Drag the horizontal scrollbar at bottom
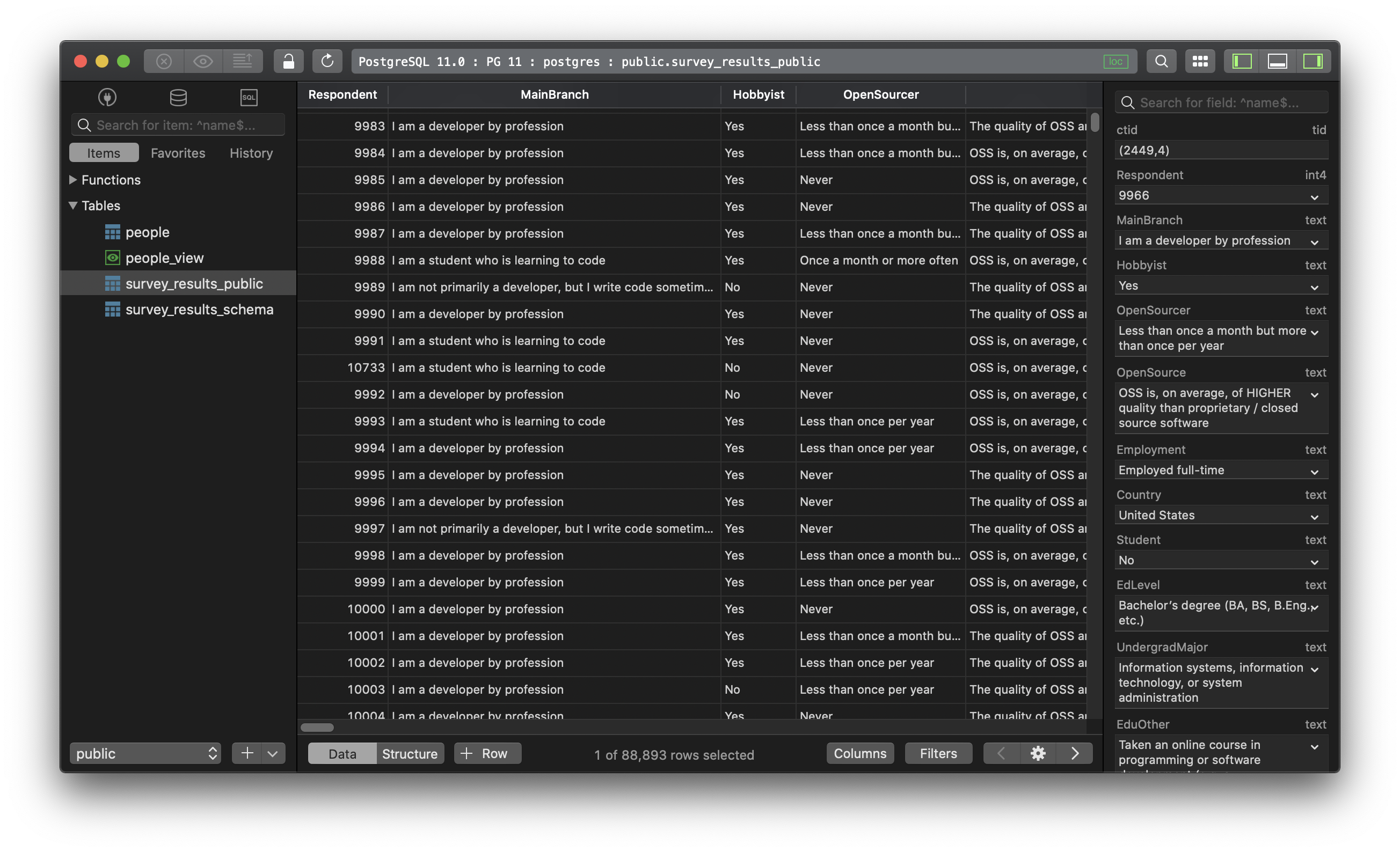1400x852 pixels. [x=319, y=727]
